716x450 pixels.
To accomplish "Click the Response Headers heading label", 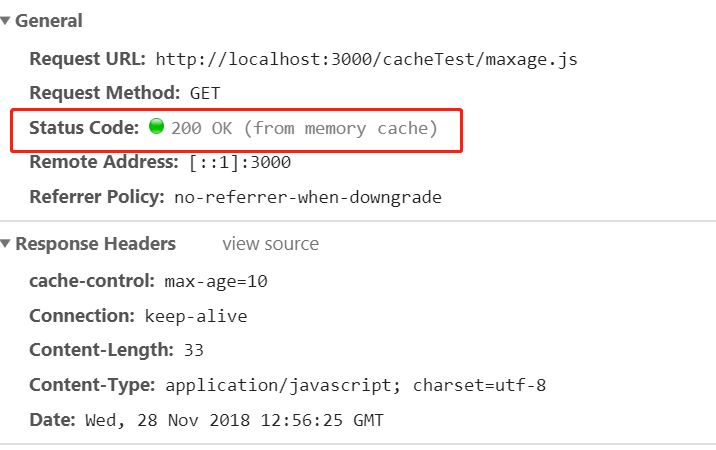I will (95, 244).
